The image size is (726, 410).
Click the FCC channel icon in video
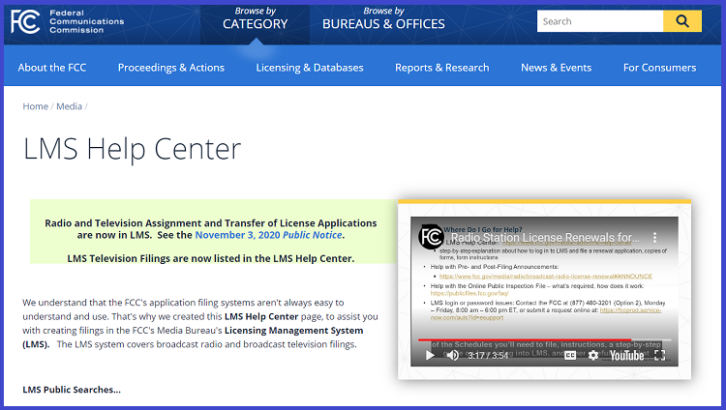(431, 237)
